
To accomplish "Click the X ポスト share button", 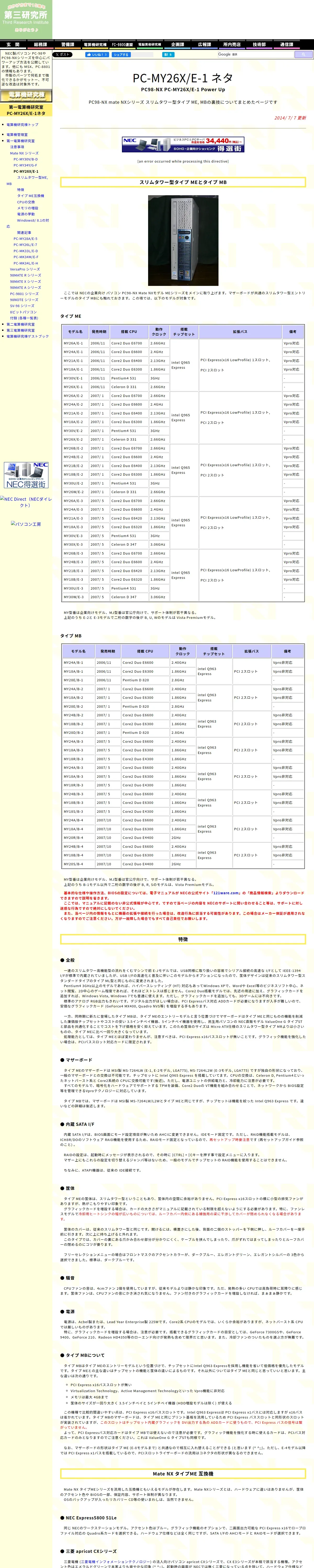I will [62, 55].
